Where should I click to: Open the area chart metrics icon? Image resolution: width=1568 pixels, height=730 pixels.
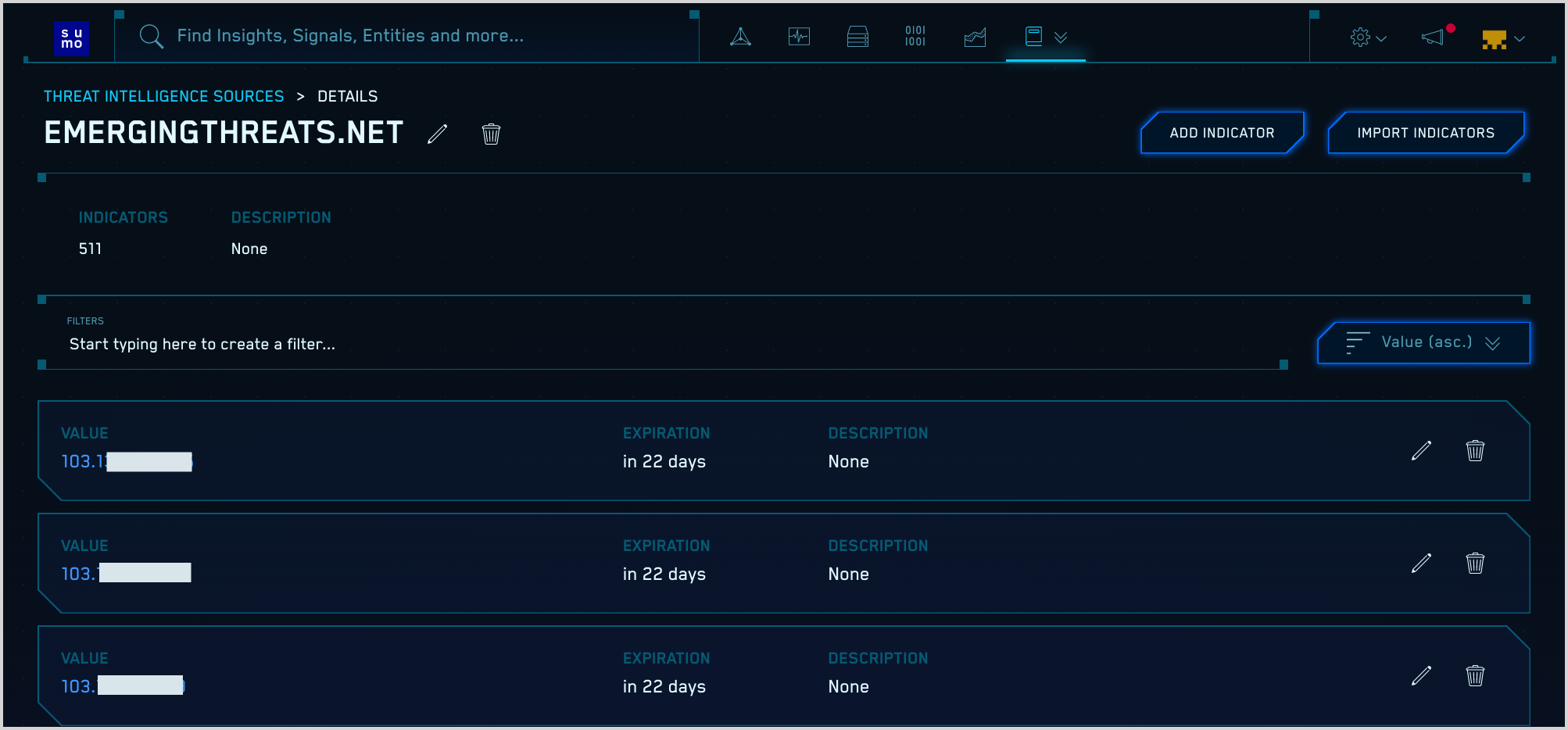pos(975,37)
